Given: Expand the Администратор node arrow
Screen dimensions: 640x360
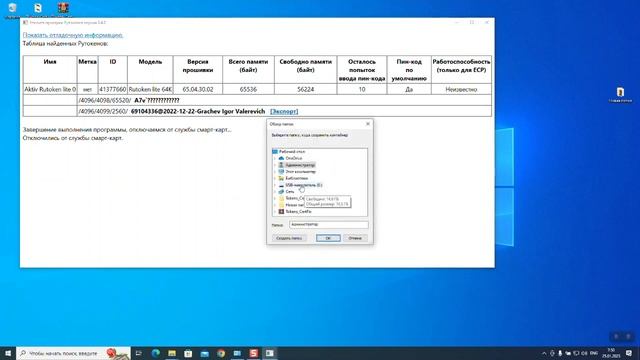Looking at the screenshot, I should (x=275, y=165).
